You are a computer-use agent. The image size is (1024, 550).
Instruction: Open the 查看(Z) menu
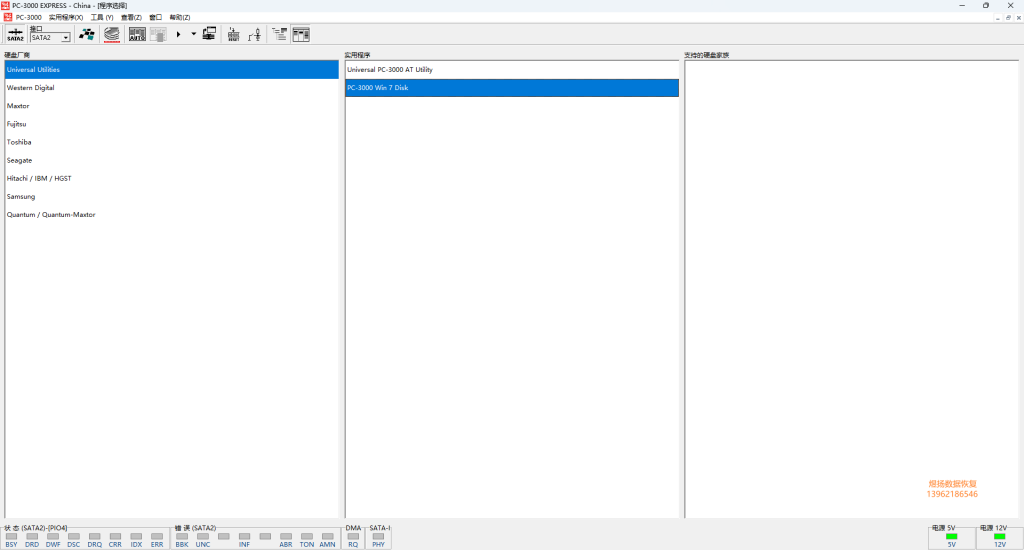(131, 18)
